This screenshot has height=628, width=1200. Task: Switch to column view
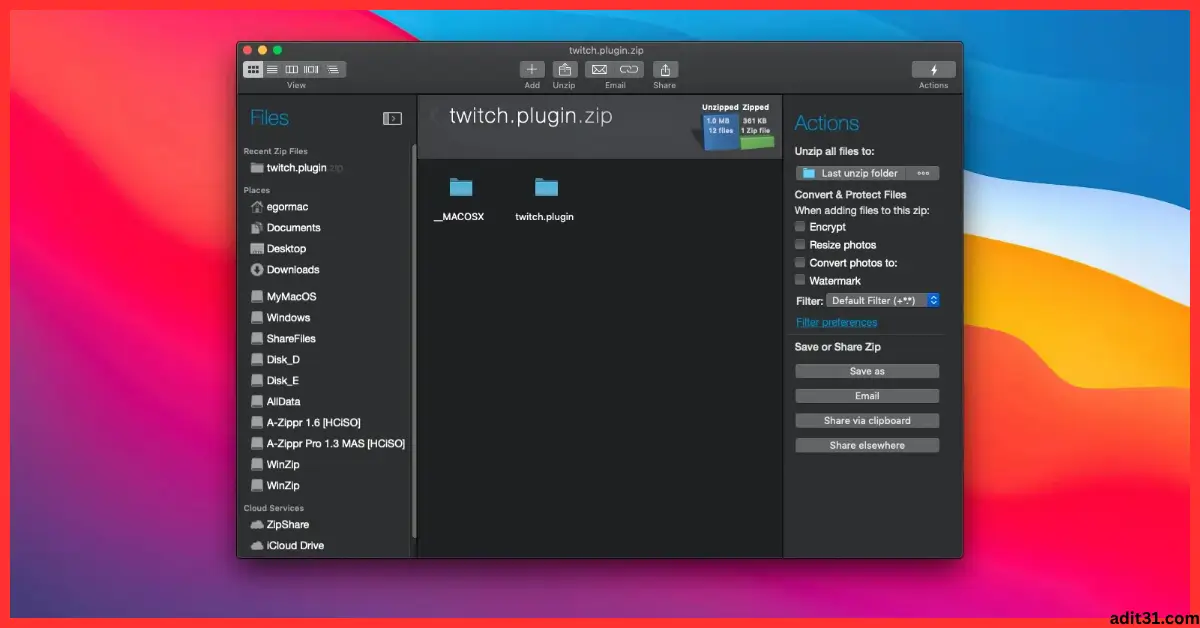pyautogui.click(x=292, y=69)
